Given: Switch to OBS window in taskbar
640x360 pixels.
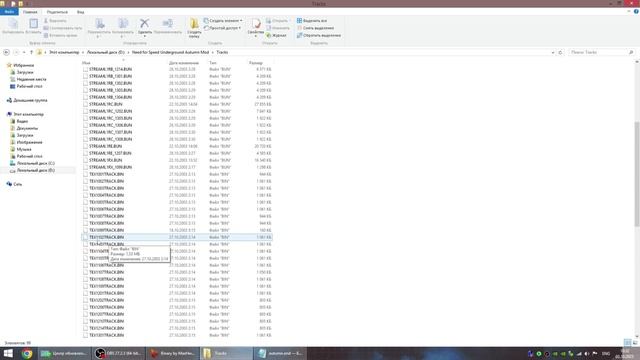Looking at the screenshot, I should (118, 353).
